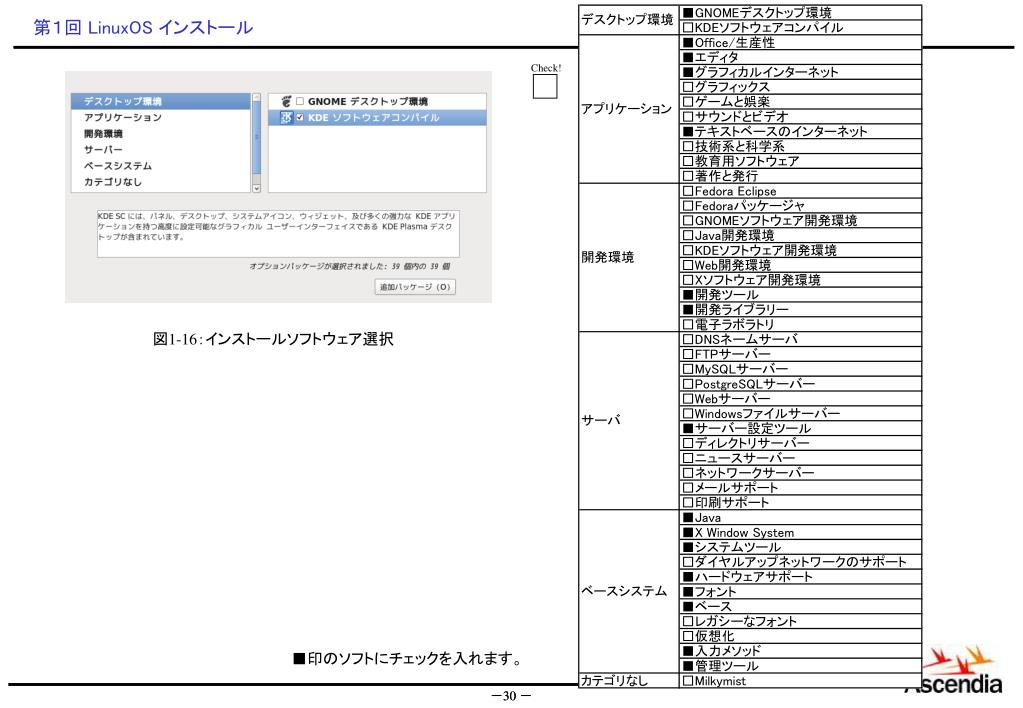The height and width of the screenshot is (708, 1023).
Task: Click the caption 図1-16:インストールソフトウェア選択
Action: coord(273,339)
